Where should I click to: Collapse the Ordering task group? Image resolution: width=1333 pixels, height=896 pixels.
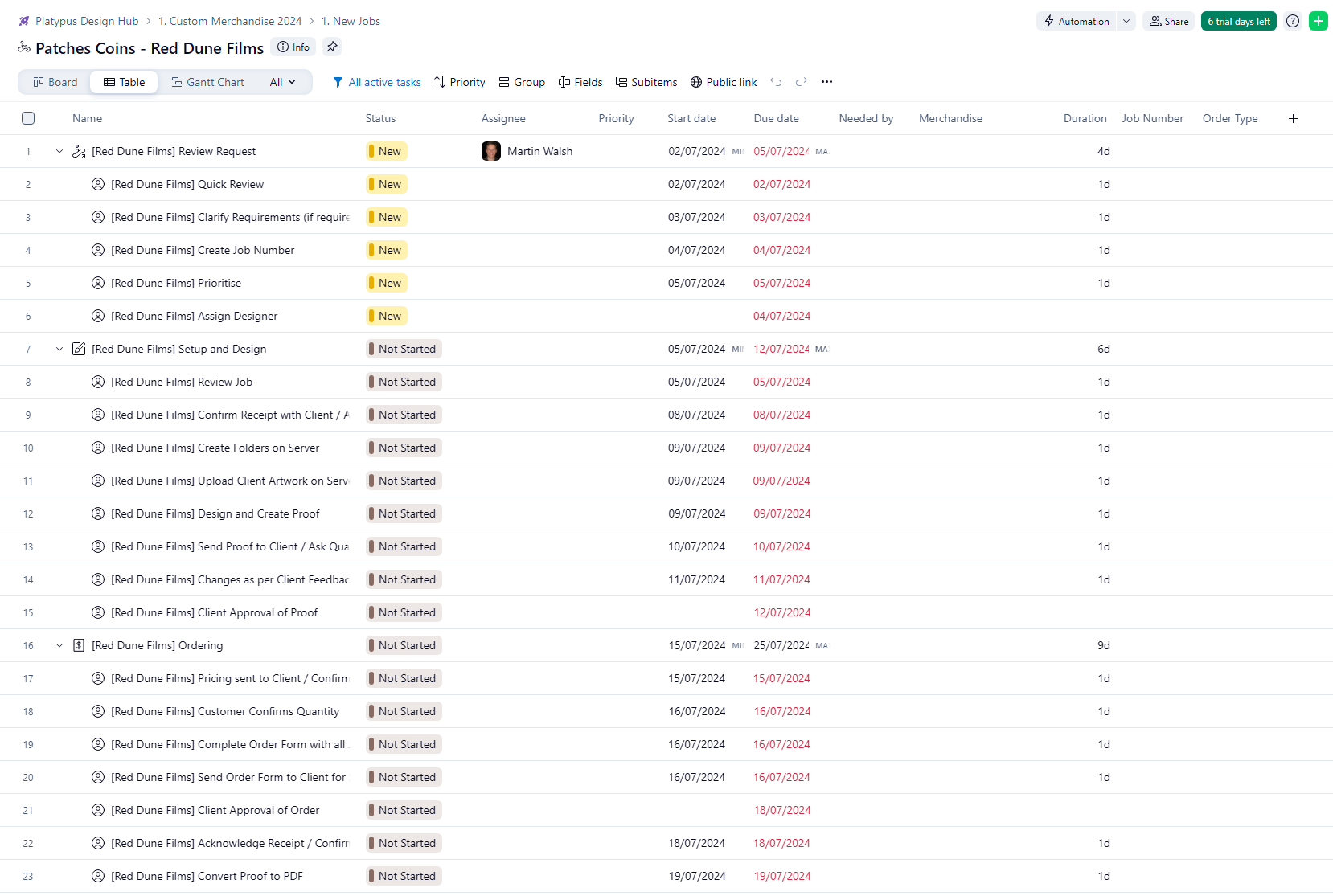coord(59,646)
